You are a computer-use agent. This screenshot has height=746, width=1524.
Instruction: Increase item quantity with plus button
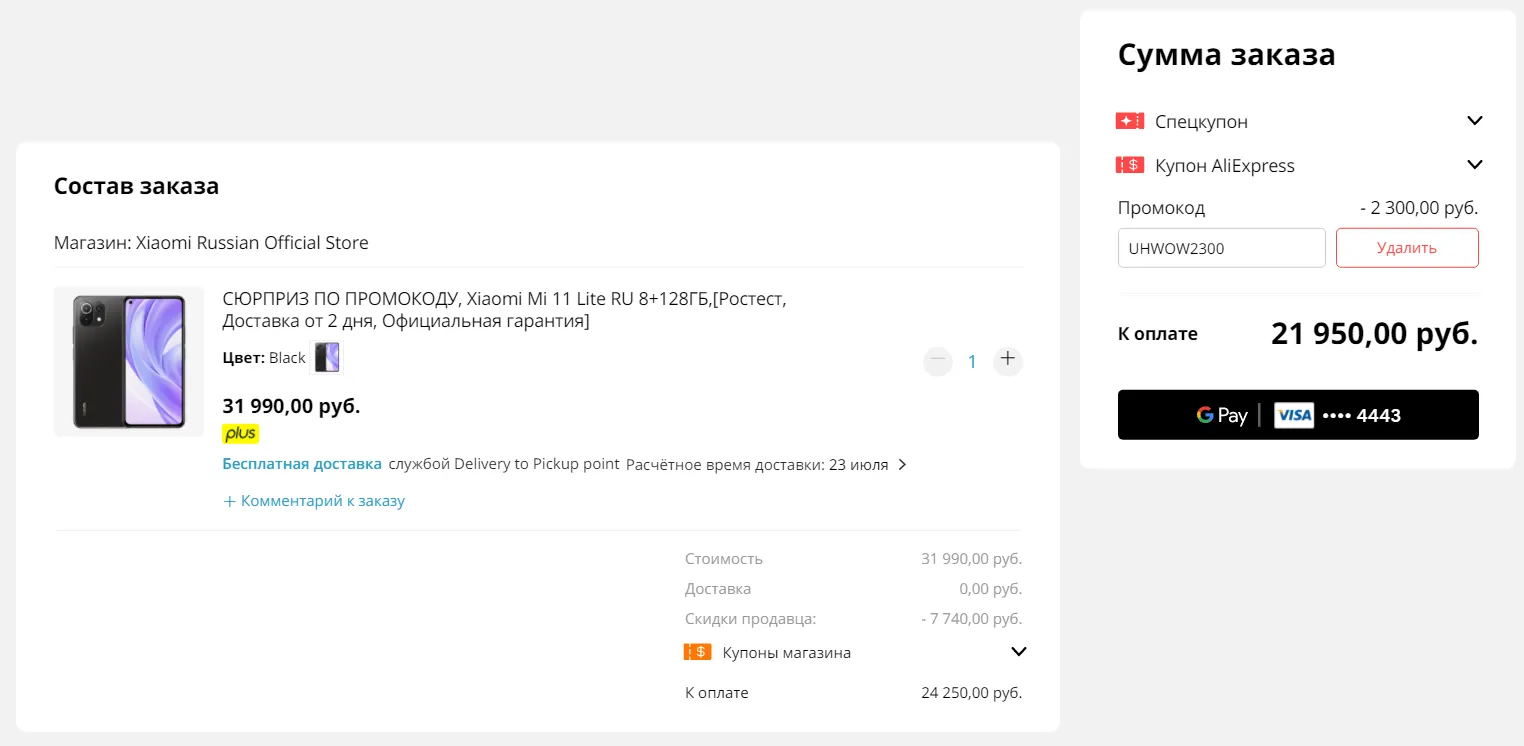tap(1007, 359)
